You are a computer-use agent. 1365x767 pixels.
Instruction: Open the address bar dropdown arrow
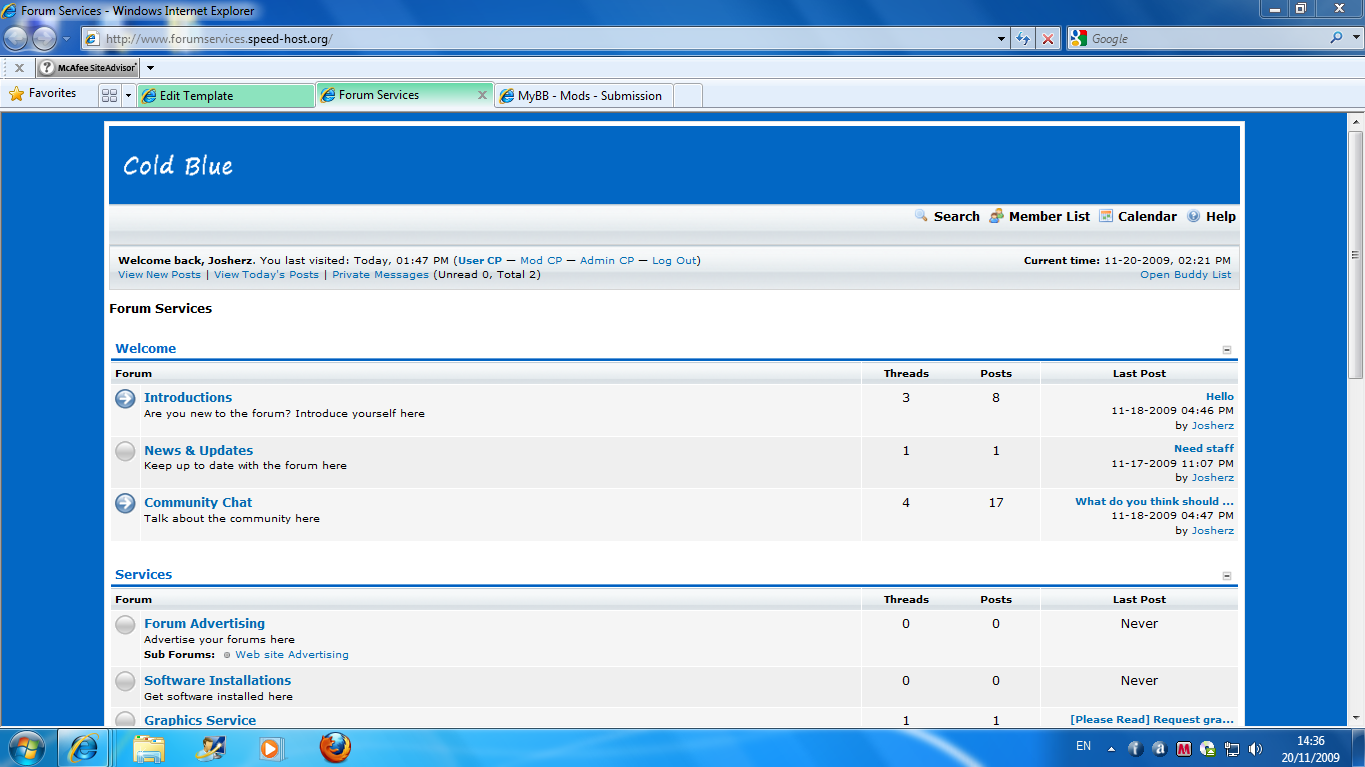click(x=1002, y=39)
